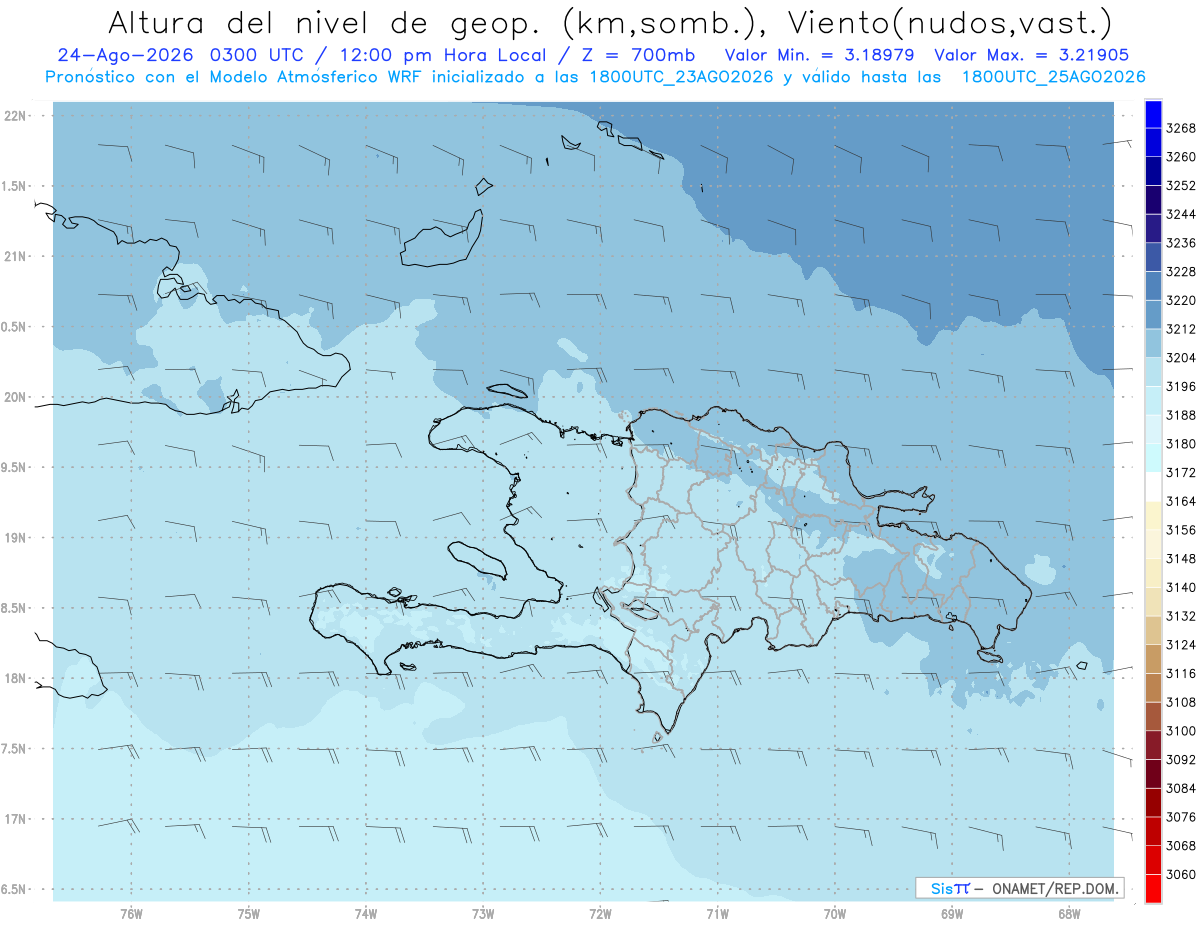This screenshot has width=1200, height=927.
Task: Click the '75W' longitude label
Action: click(249, 914)
